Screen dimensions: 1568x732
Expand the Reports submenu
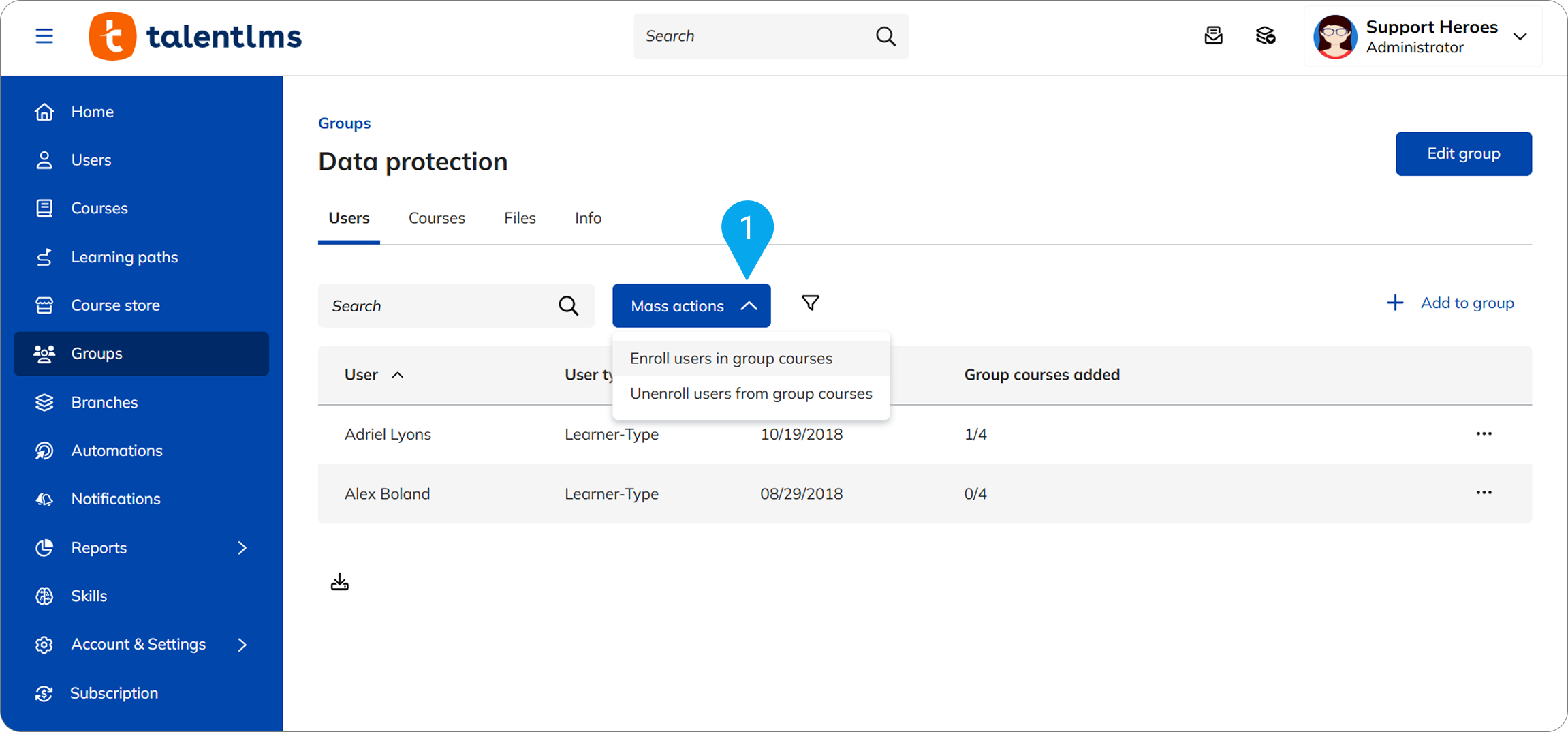coord(242,548)
